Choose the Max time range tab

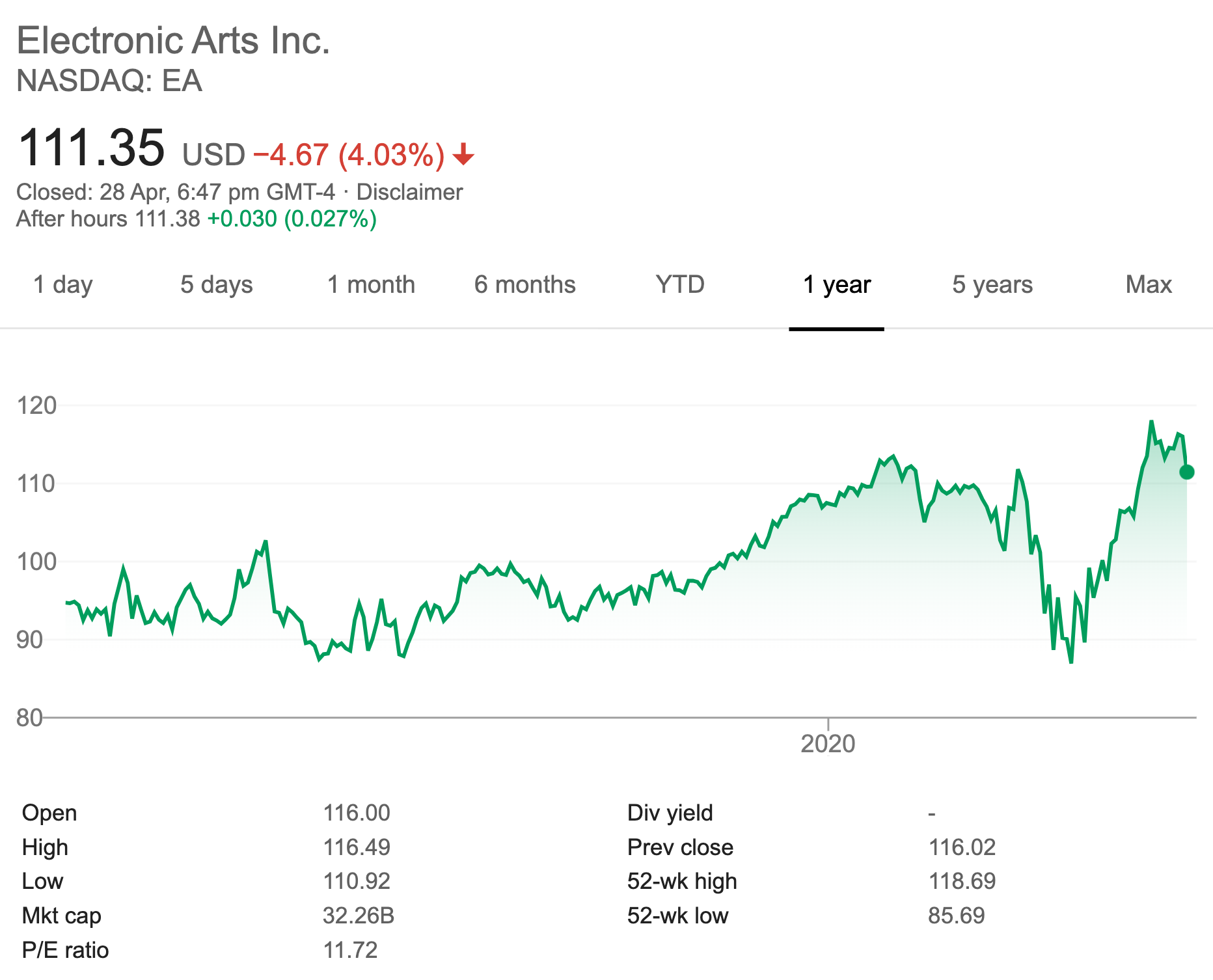click(x=1148, y=285)
